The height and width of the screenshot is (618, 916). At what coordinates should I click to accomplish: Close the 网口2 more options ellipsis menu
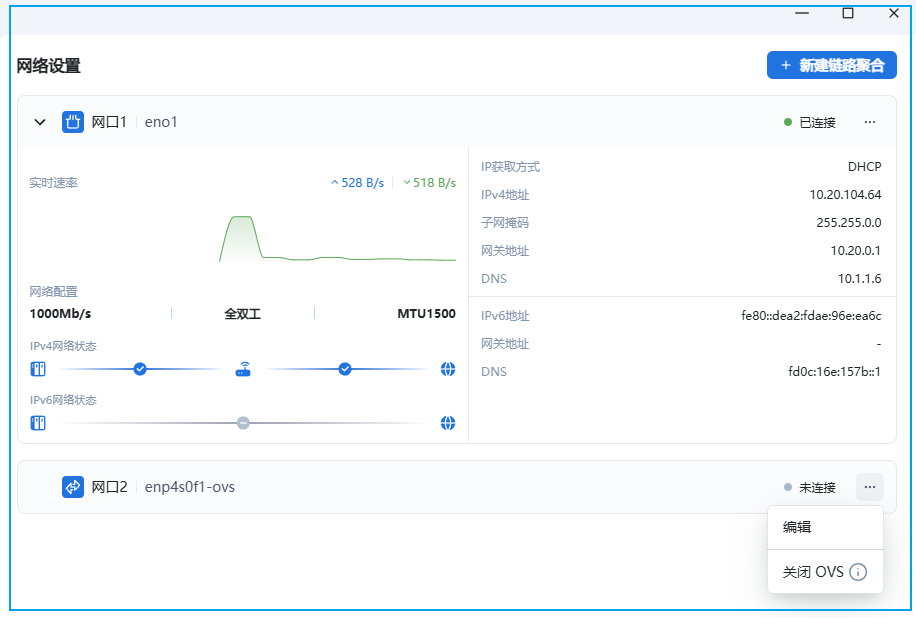870,487
